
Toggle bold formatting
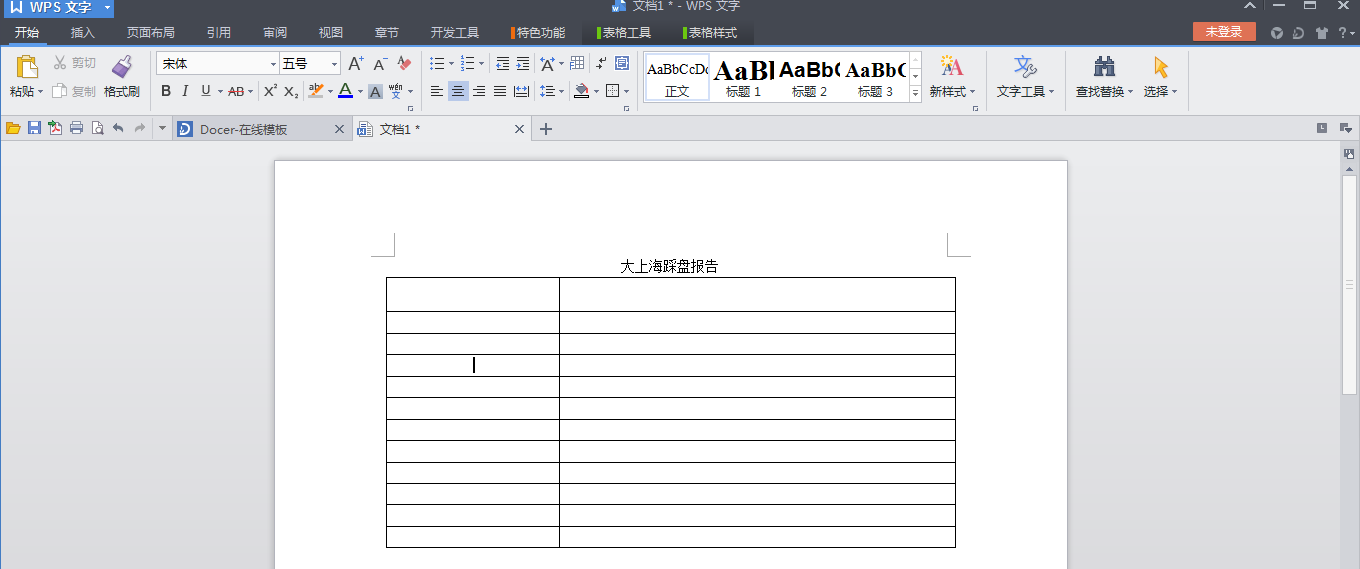[166, 91]
